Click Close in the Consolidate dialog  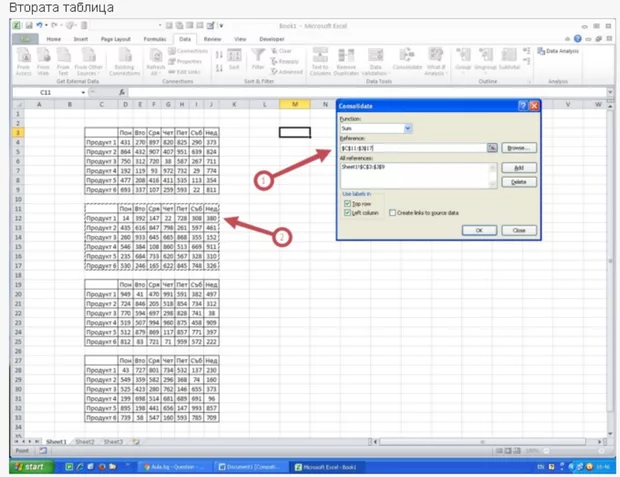click(519, 230)
